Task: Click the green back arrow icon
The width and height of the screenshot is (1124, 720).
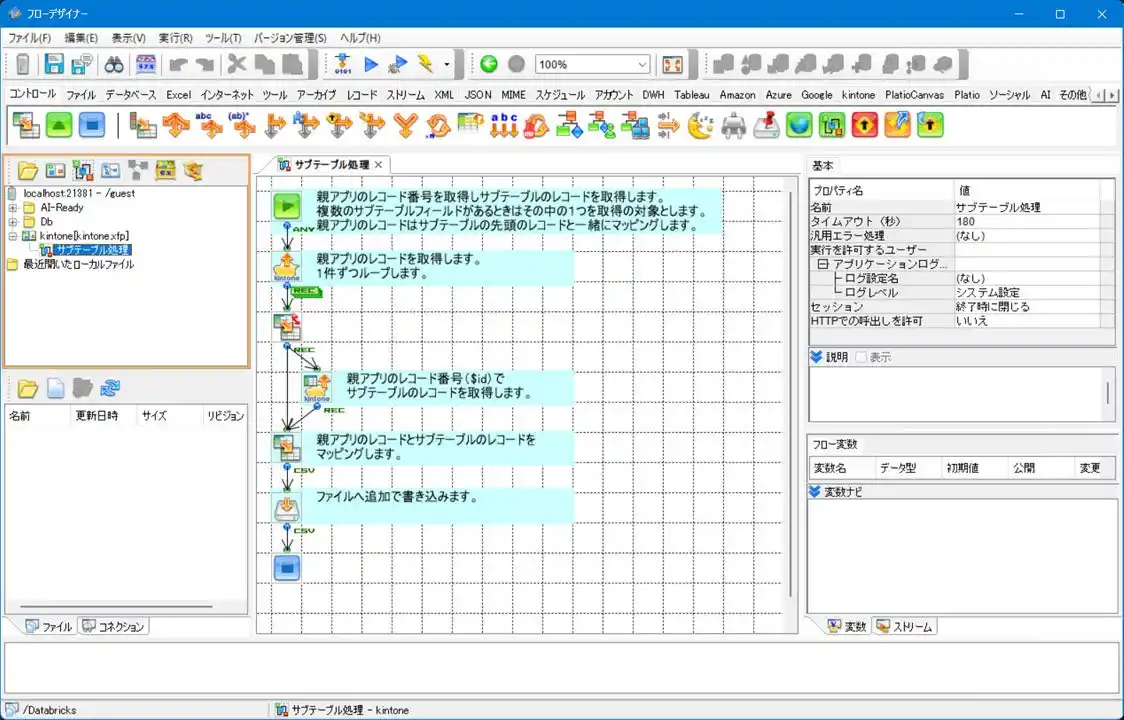Action: click(489, 65)
